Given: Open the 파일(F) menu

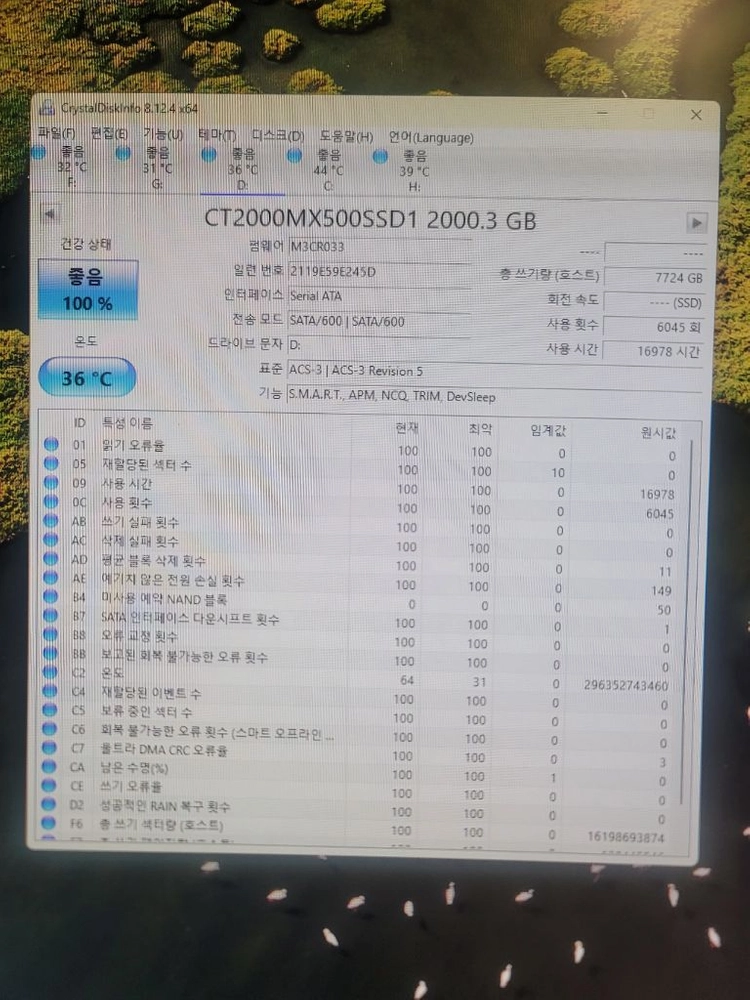Looking at the screenshot, I should tap(56, 133).
